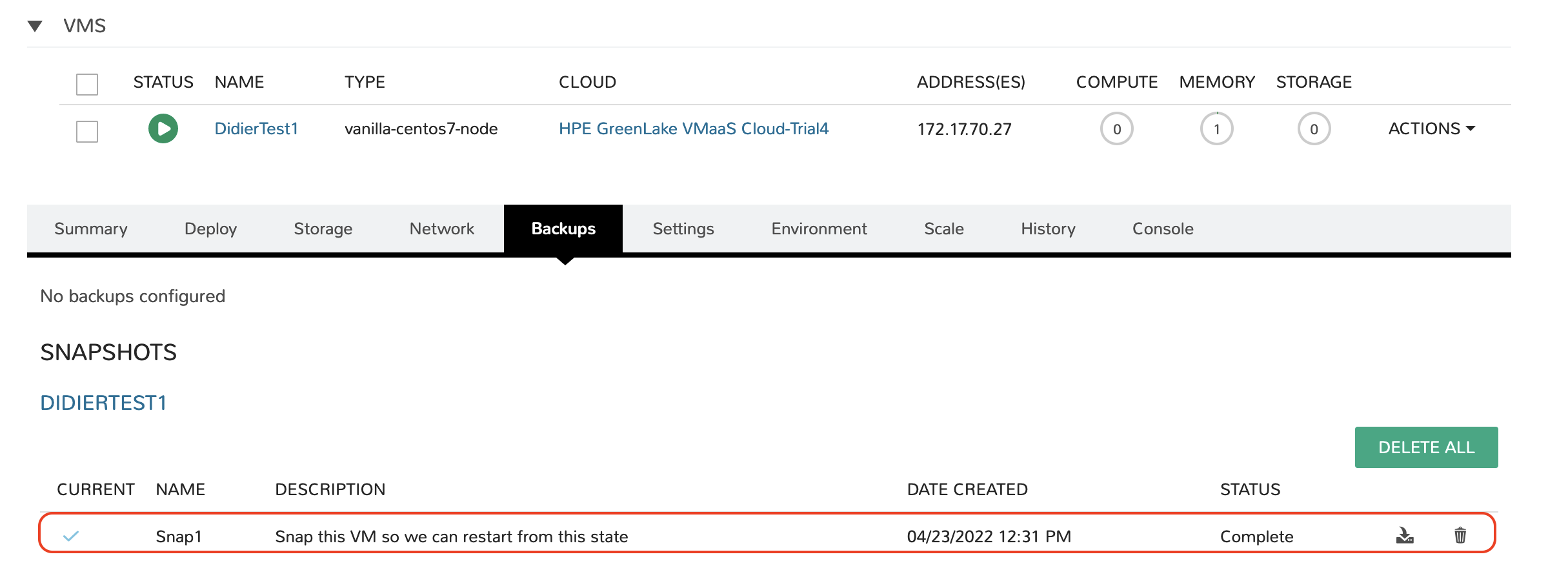This screenshot has height=581, width=1568.
Task: Open the ACTIONS dropdown menu
Action: tap(1432, 128)
